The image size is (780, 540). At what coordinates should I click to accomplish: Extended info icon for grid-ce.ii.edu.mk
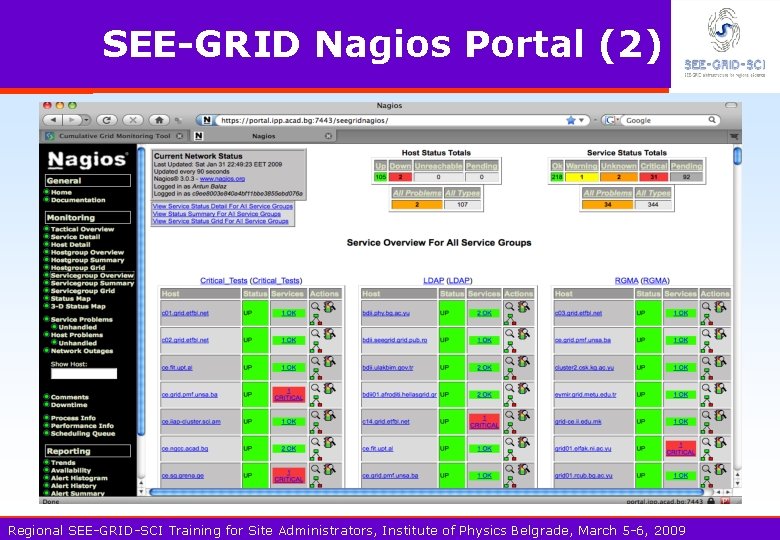pyautogui.click(x=720, y=415)
